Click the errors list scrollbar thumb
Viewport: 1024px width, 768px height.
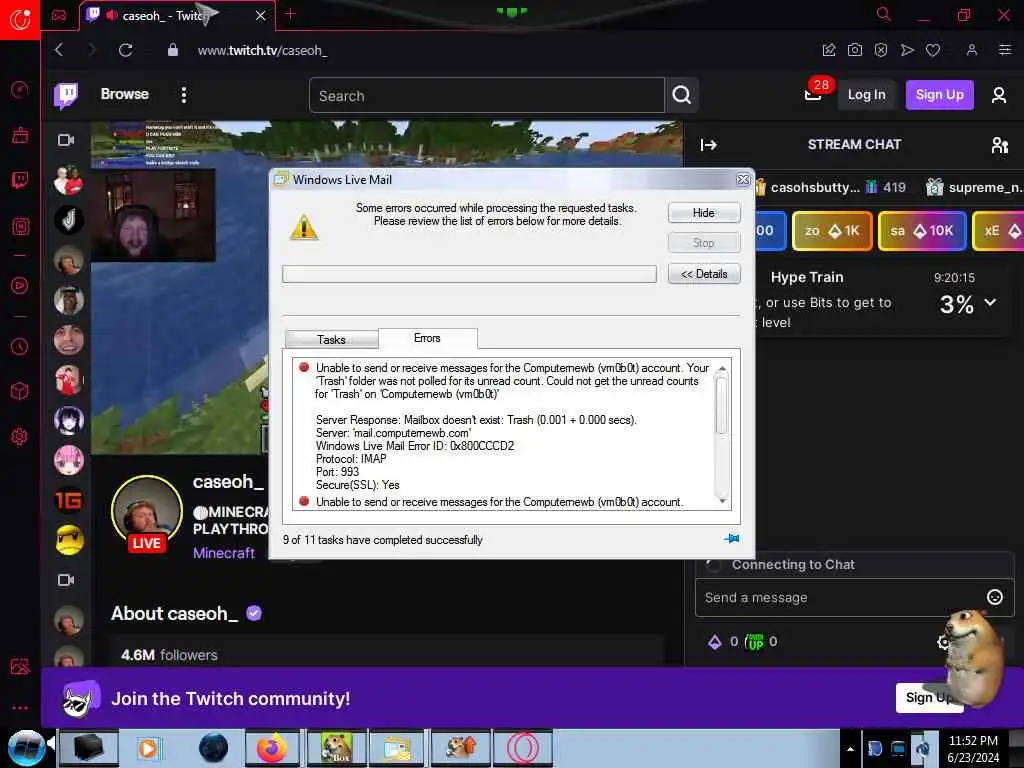click(x=722, y=405)
